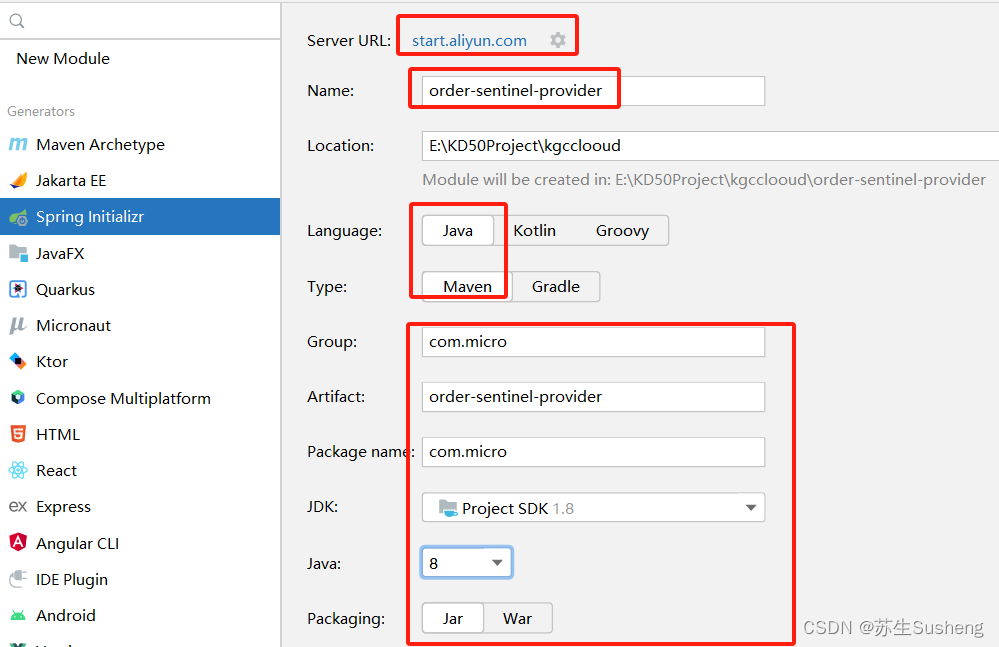The image size is (999, 647).
Task: Click the Packaging label
Action: click(x=346, y=618)
